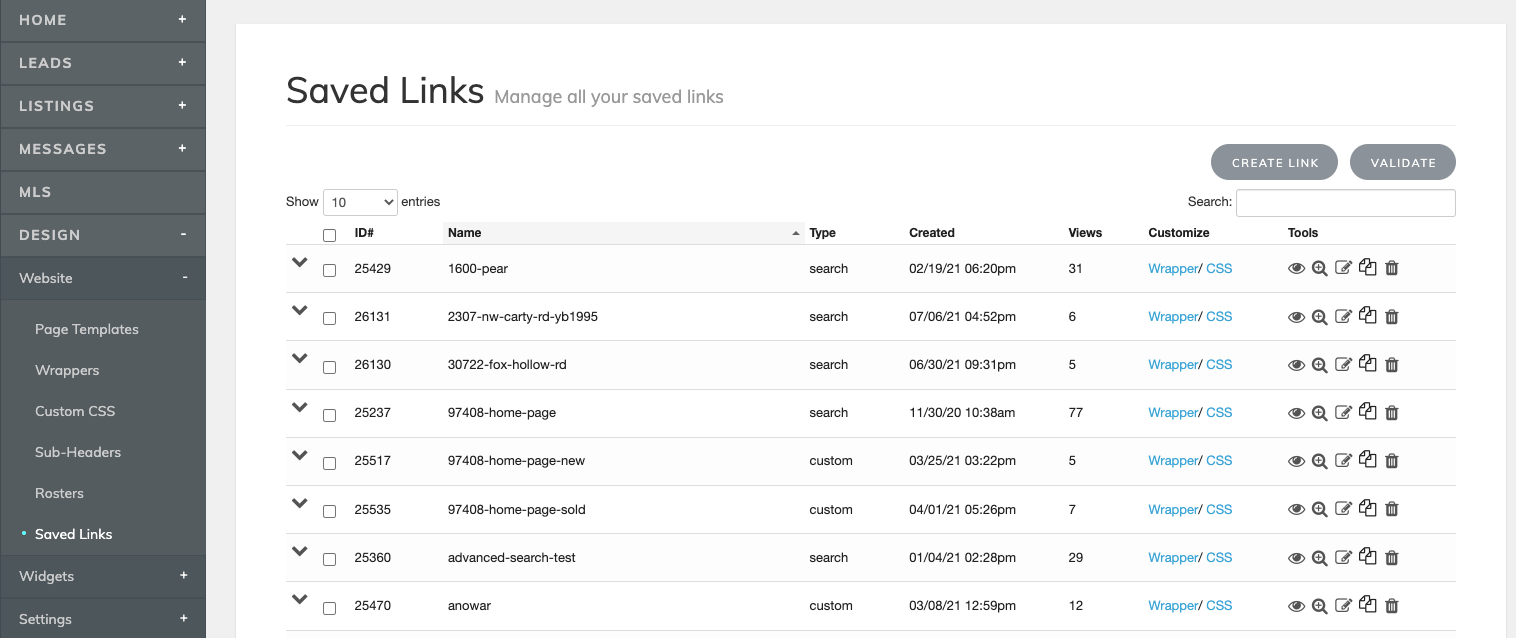Screen dimensions: 1516x638
Task: Edit the 97408-home-page saved link
Action: click(1343, 412)
